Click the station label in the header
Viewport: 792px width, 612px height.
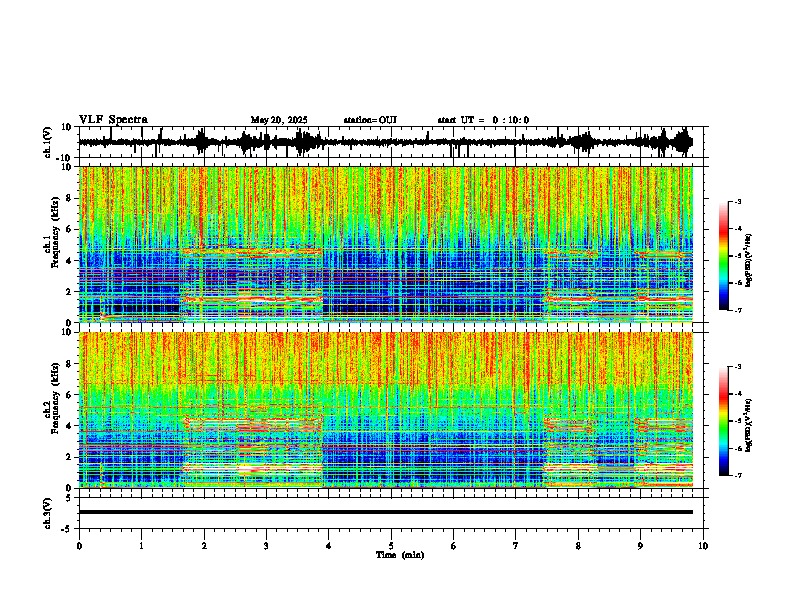[370, 120]
